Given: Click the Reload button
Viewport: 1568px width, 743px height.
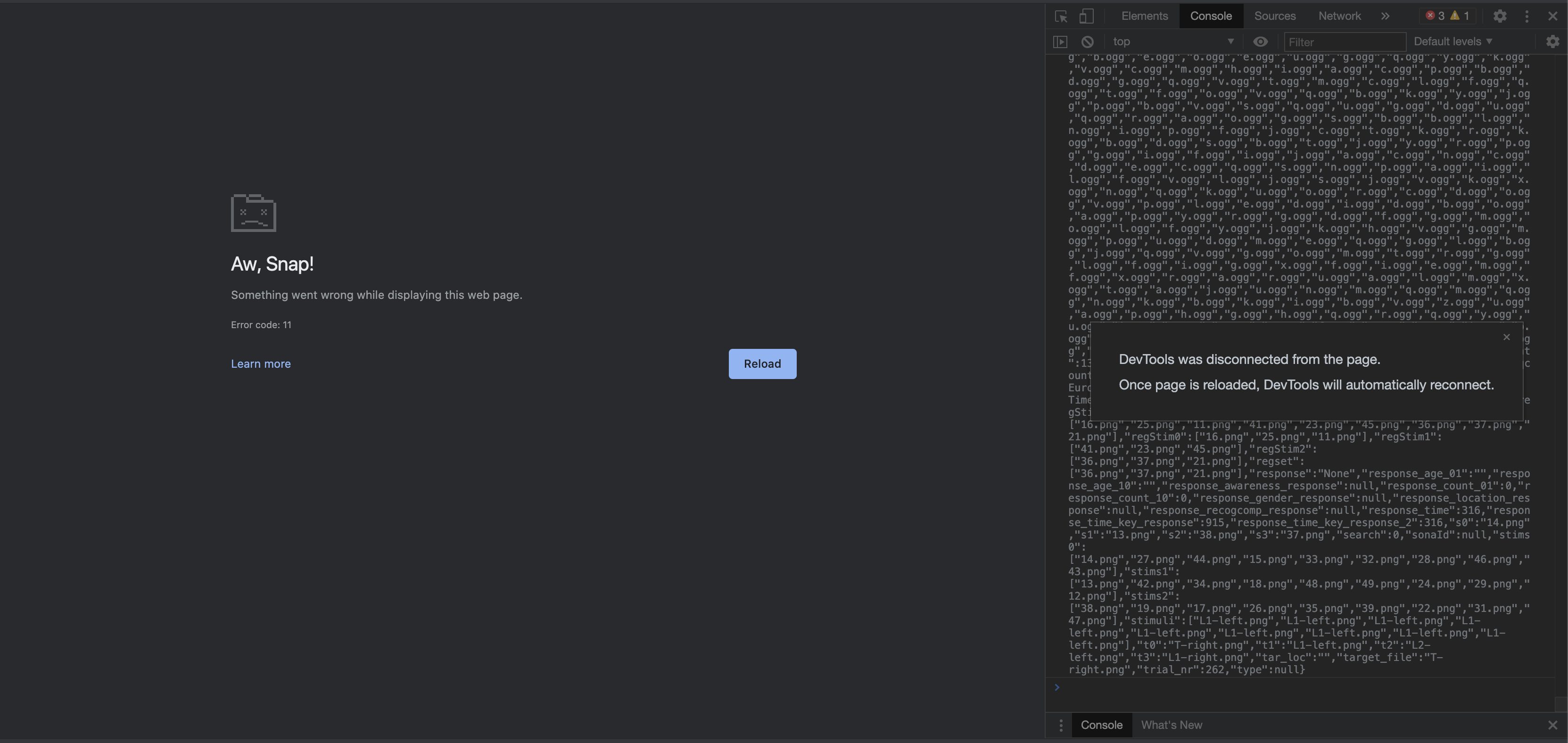Looking at the screenshot, I should coord(762,363).
